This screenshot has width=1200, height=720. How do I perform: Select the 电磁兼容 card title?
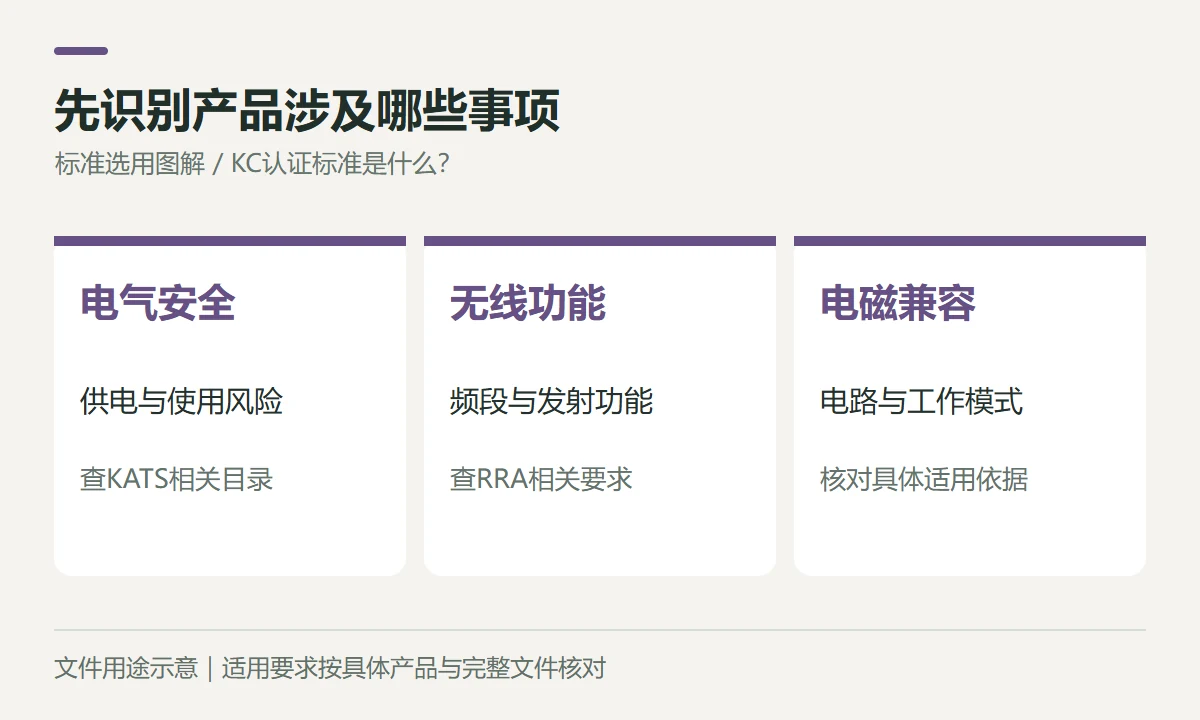[x=898, y=303]
